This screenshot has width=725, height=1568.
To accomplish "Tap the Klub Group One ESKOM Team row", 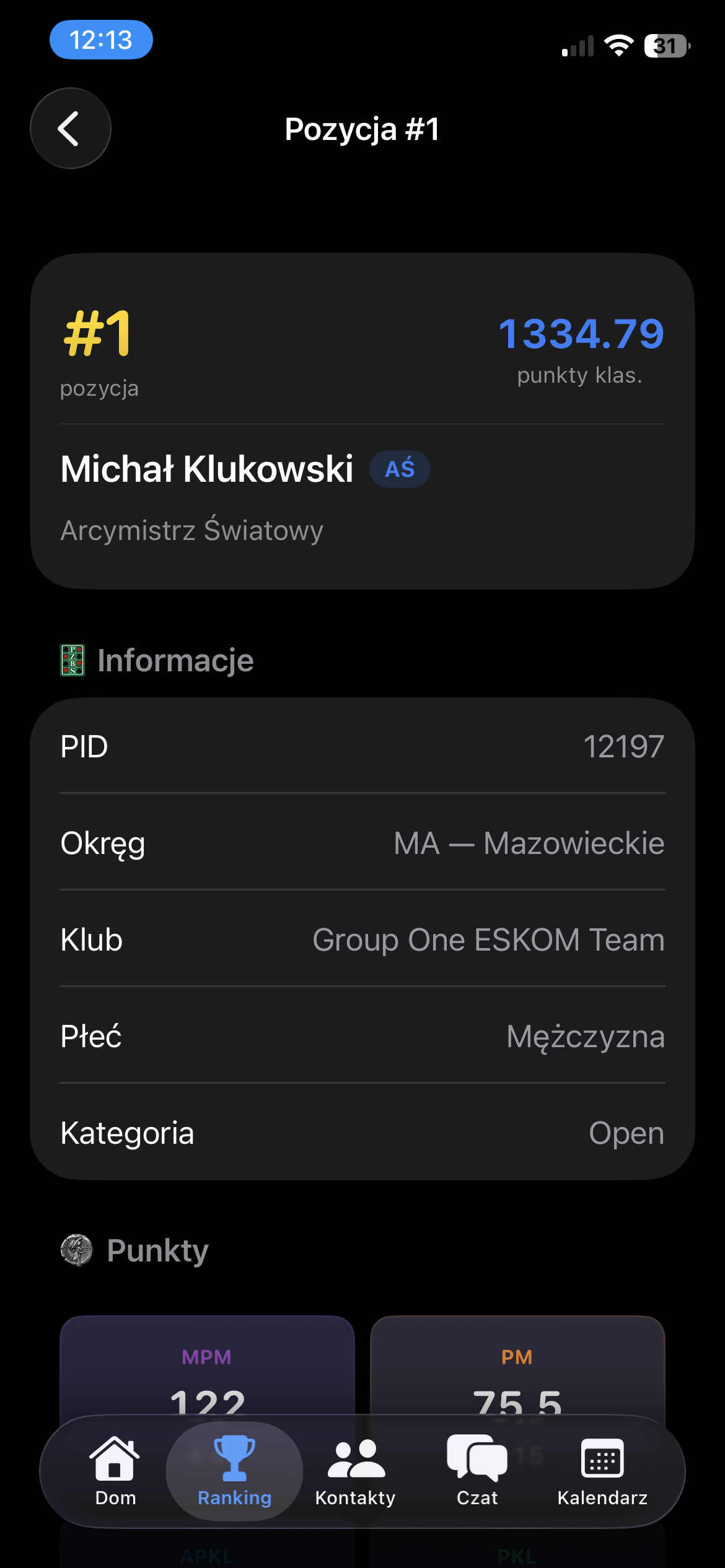I will pyautogui.click(x=362, y=939).
